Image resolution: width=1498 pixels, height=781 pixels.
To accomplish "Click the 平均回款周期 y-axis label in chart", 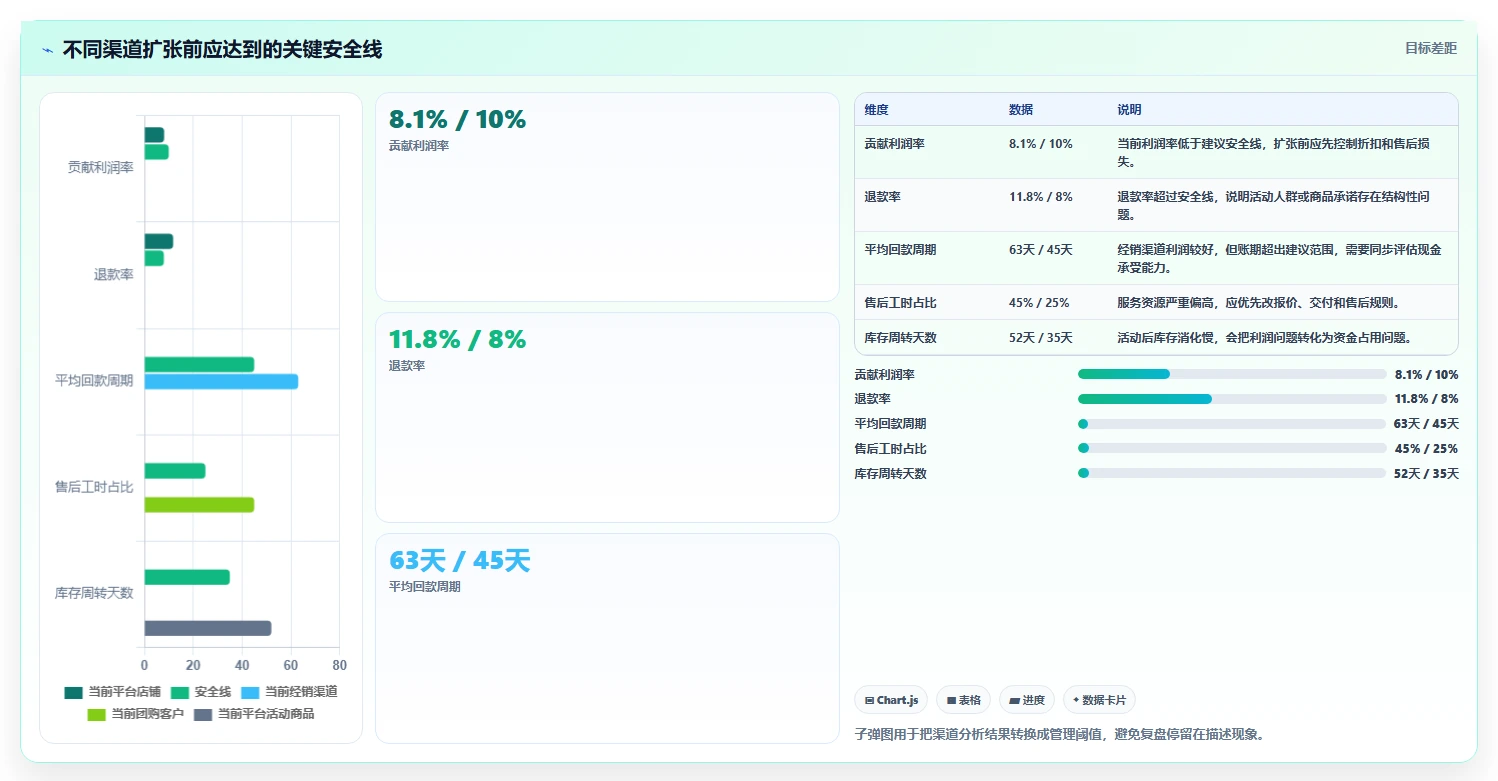I will pyautogui.click(x=94, y=381).
